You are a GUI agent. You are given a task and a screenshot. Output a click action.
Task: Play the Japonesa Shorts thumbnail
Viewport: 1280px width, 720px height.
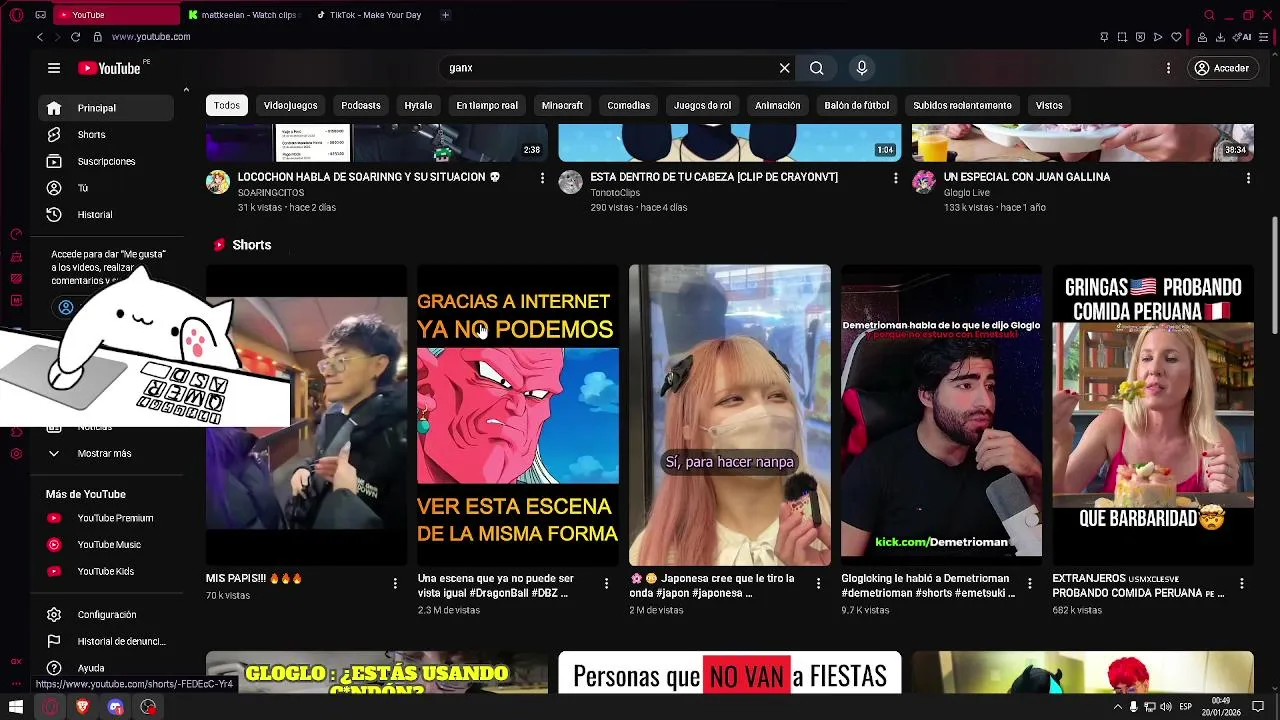click(x=730, y=415)
